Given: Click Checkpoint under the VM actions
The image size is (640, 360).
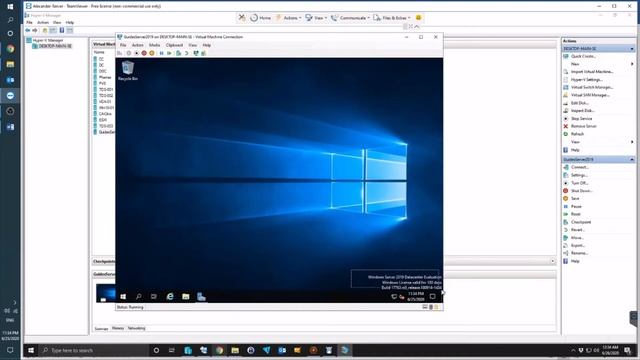Looking at the screenshot, I should coord(581,222).
